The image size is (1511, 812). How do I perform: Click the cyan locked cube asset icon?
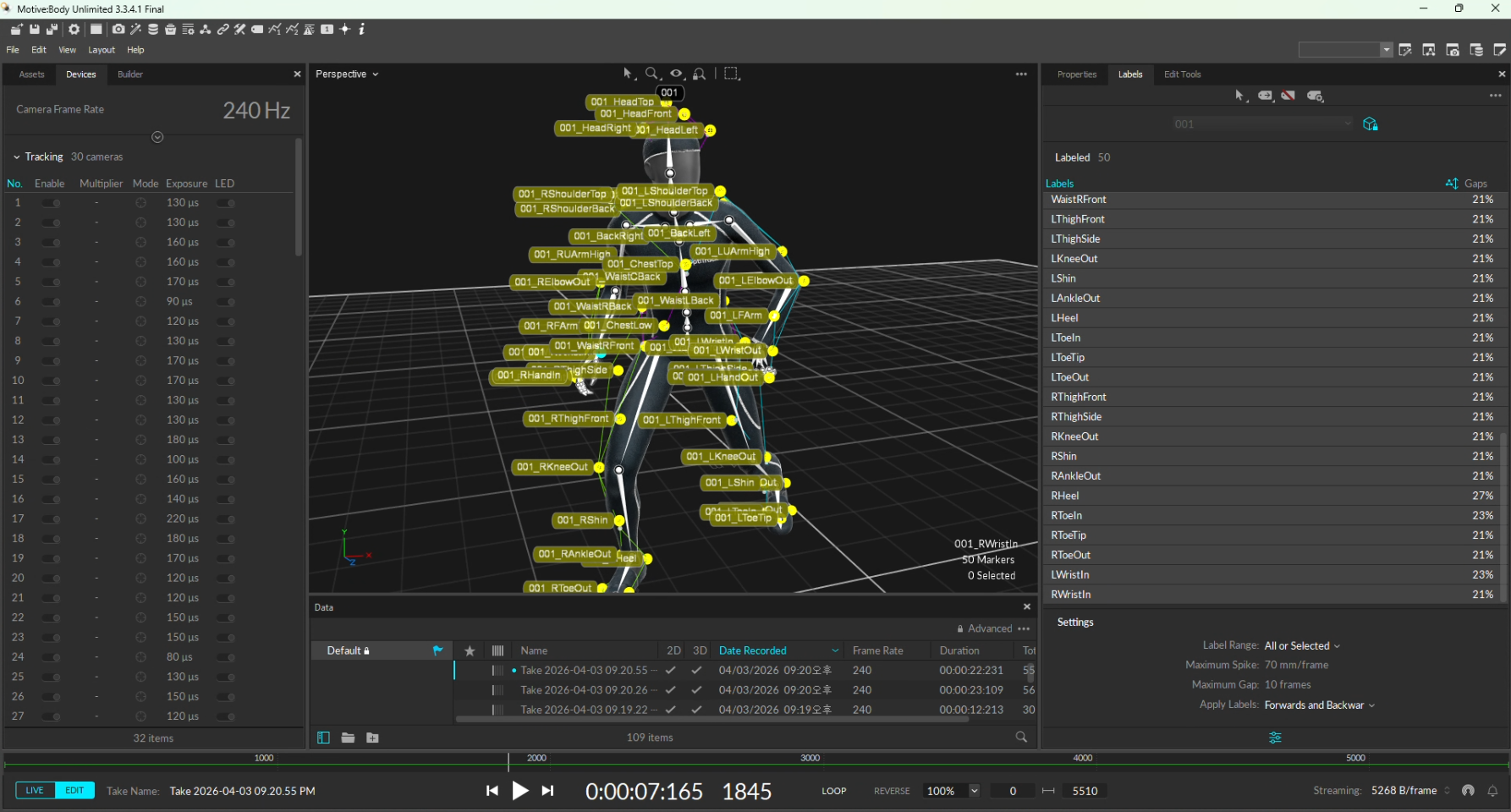(1371, 124)
